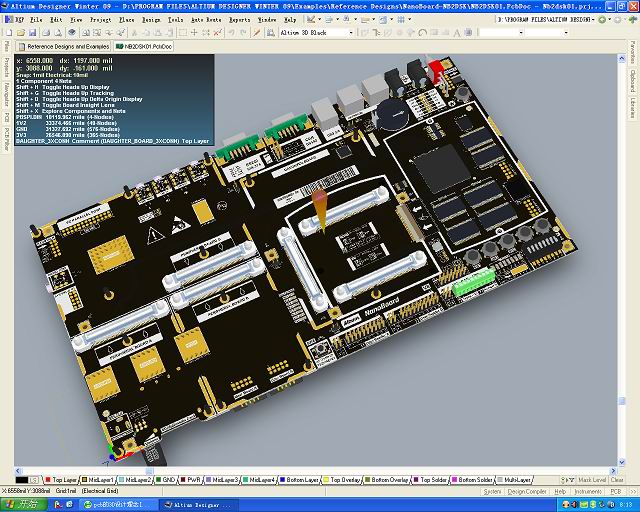Select the Top Overlay layer tab
This screenshot has width=640, height=512.
point(342,480)
